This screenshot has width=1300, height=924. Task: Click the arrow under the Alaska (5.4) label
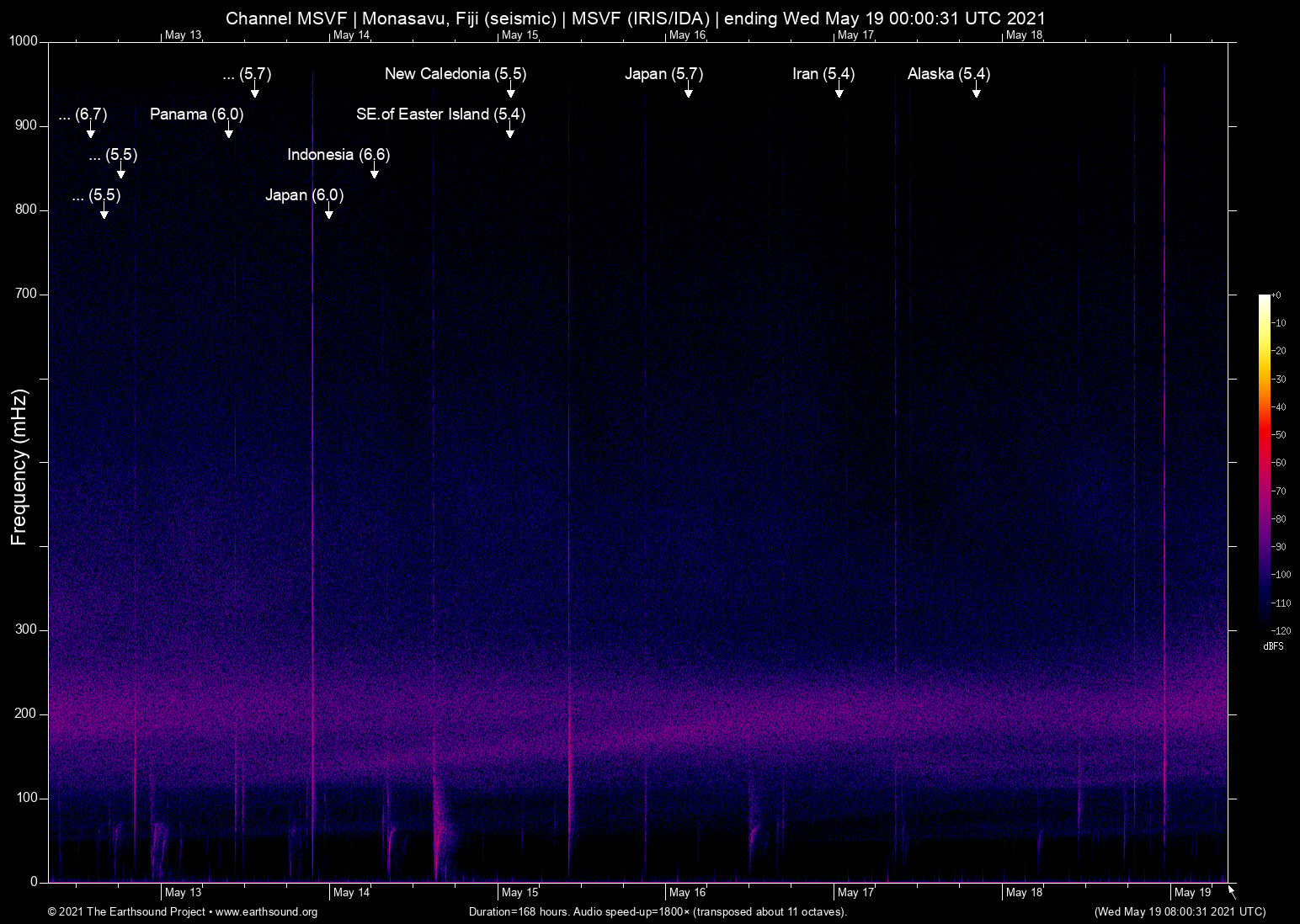coord(976,91)
